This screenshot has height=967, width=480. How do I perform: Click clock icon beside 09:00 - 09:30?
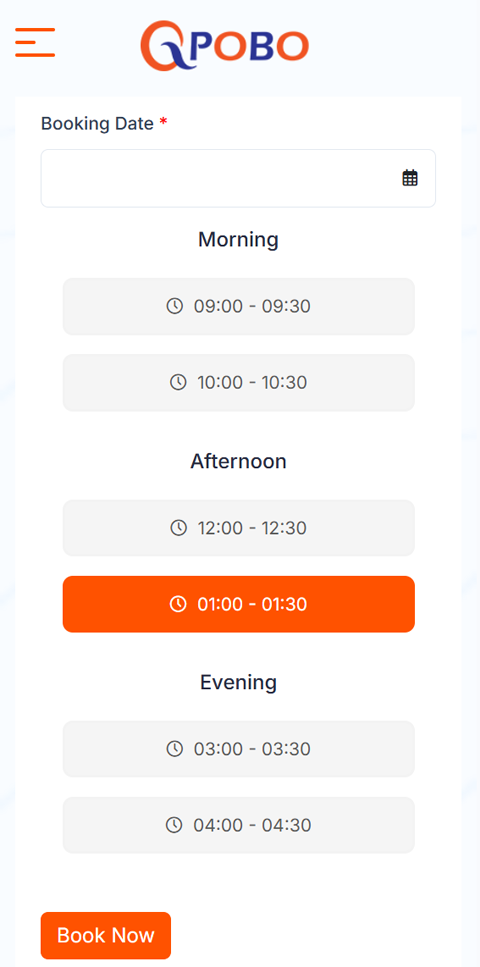click(175, 306)
